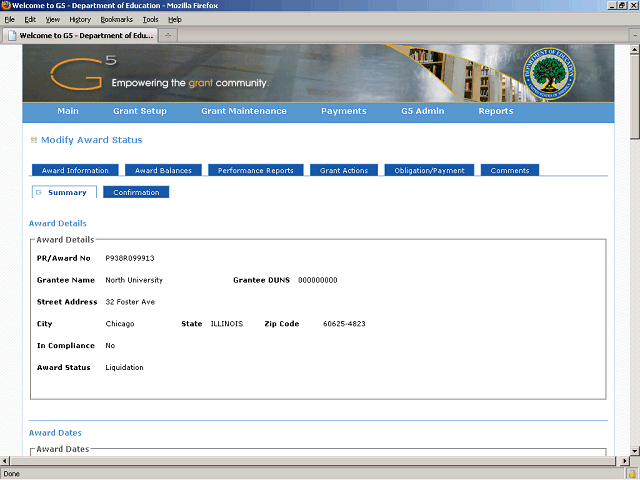Select the Summary sub-tab
640x480 pixels.
(x=64, y=192)
